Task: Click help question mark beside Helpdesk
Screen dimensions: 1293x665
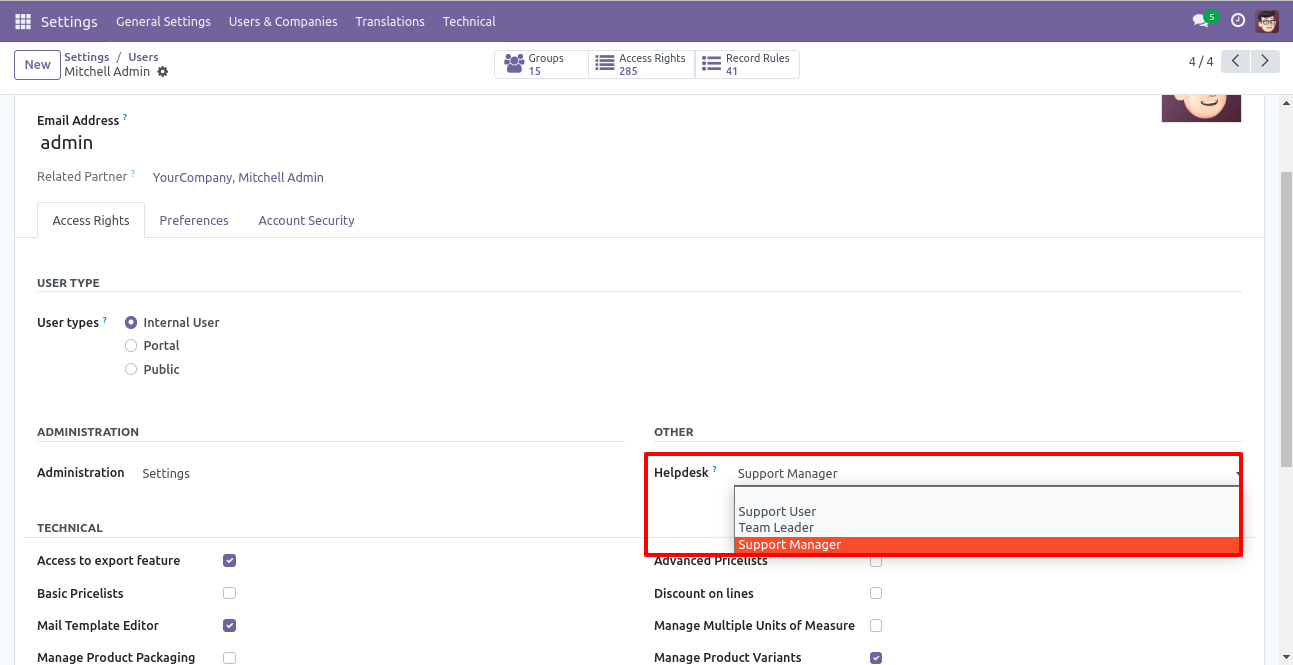Action: coord(714,470)
